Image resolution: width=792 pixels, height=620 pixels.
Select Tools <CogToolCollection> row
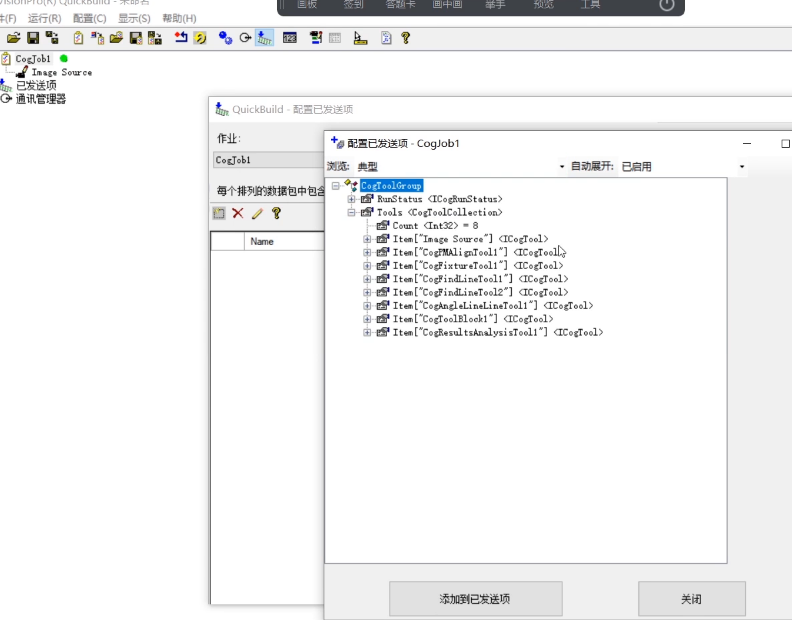[x=440, y=213]
